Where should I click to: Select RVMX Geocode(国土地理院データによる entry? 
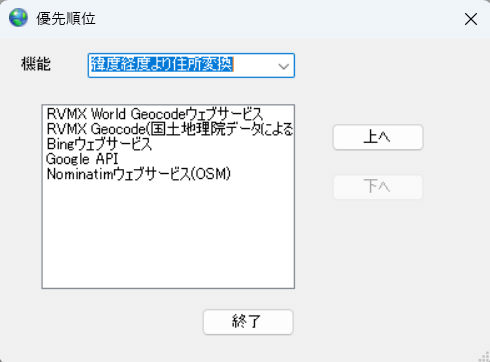click(168, 129)
